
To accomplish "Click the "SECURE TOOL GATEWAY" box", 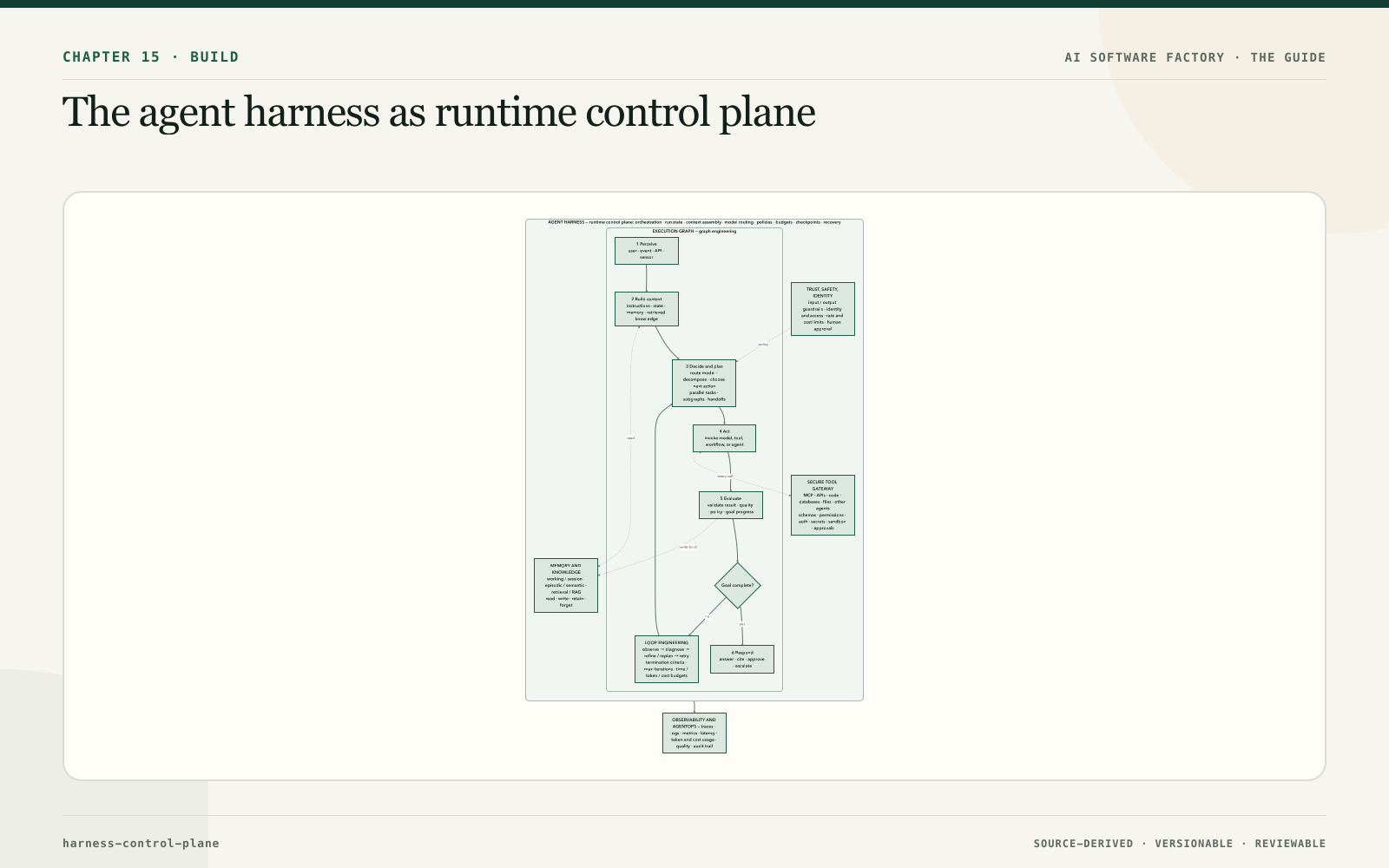I will [x=823, y=505].
